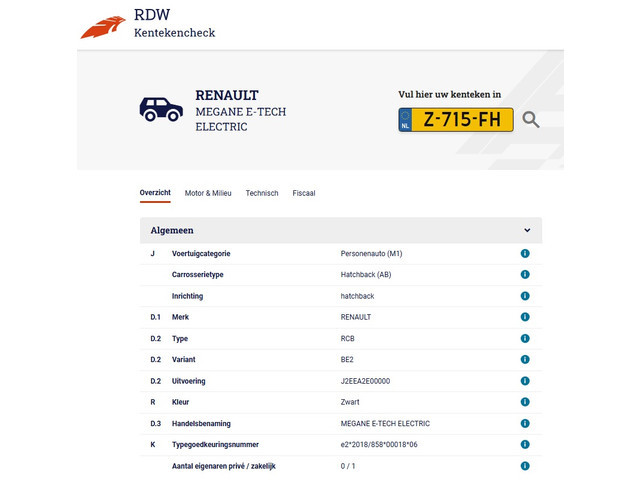640x480 pixels.
Task: Click the magnifying glass search icon
Action: (531, 120)
